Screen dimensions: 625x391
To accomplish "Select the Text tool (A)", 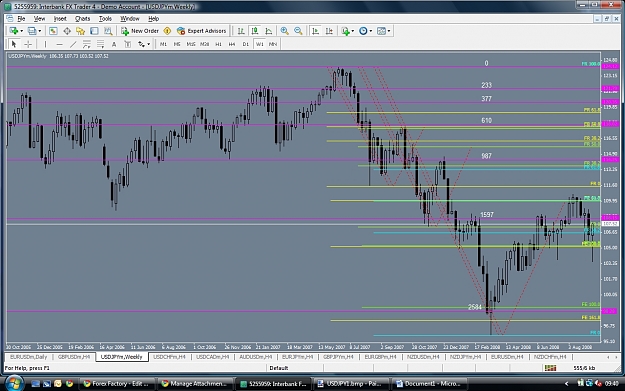I will pos(114,44).
